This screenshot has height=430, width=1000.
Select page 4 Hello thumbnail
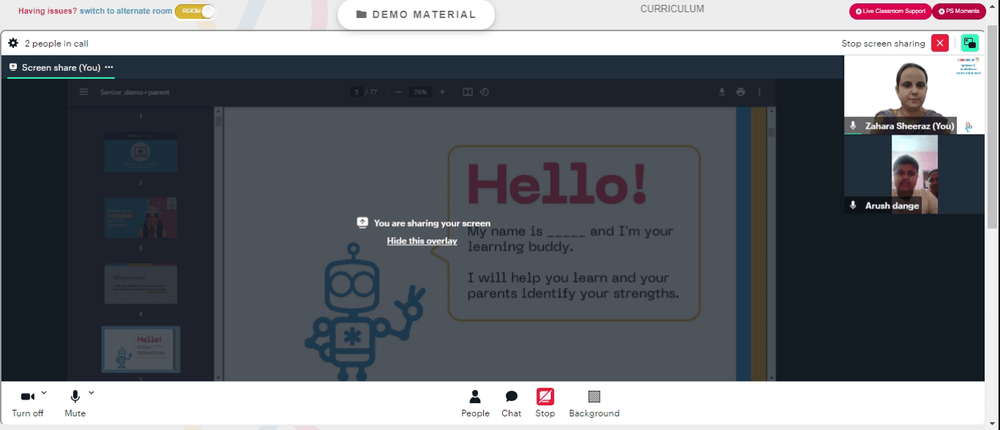pos(141,349)
